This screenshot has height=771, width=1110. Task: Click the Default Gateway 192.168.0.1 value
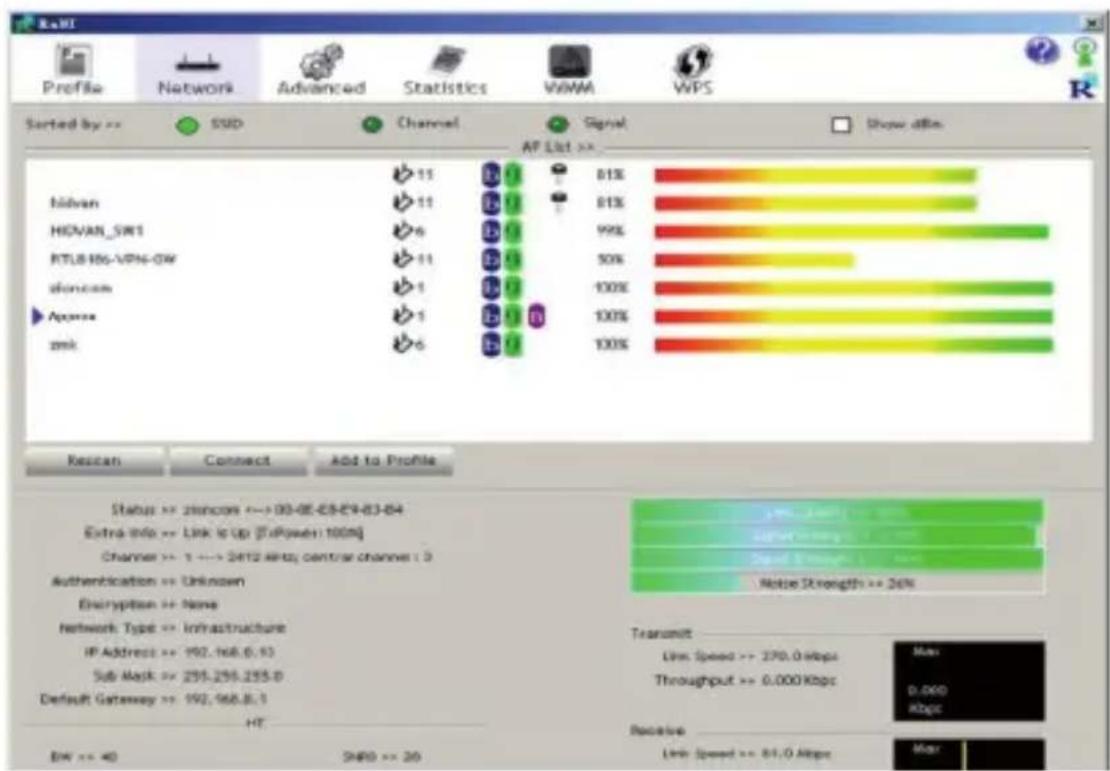pos(225,699)
